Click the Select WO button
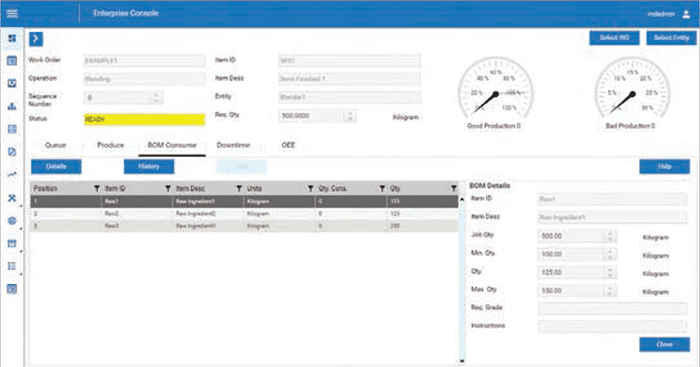 click(614, 38)
